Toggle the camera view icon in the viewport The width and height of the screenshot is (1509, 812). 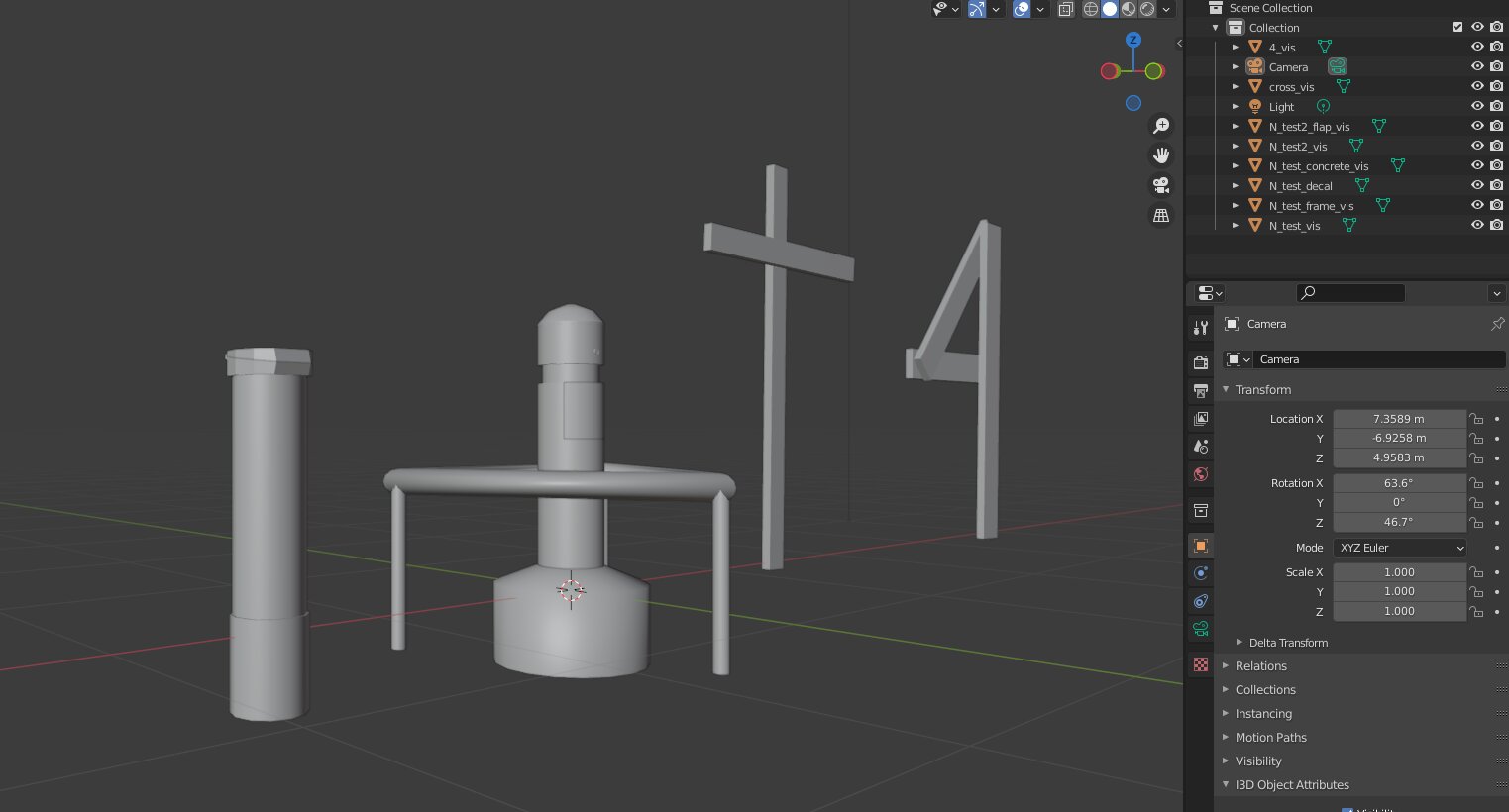click(x=1161, y=185)
